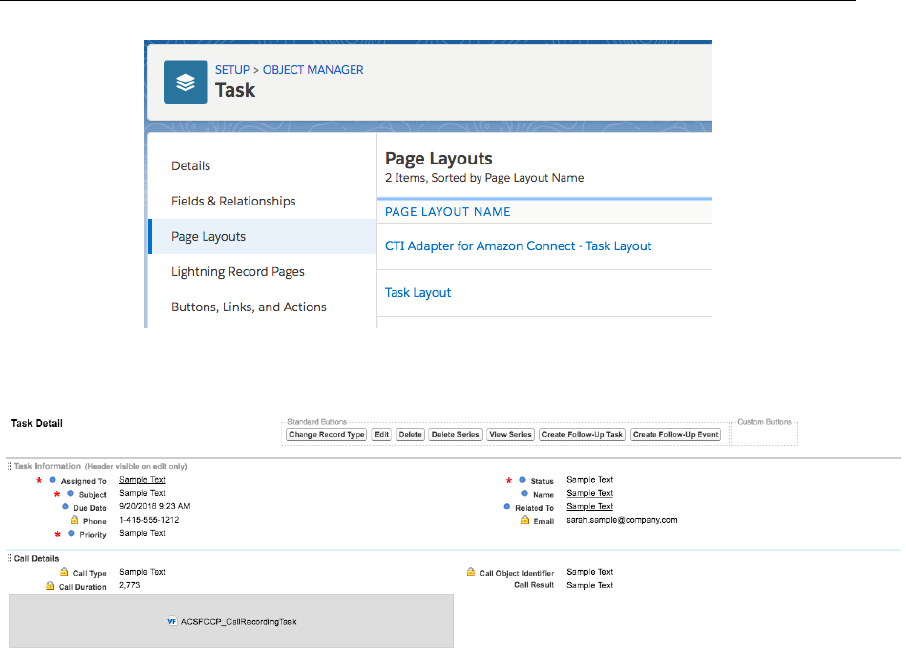Click the Delete Series button
The image size is (906, 654).
[455, 434]
